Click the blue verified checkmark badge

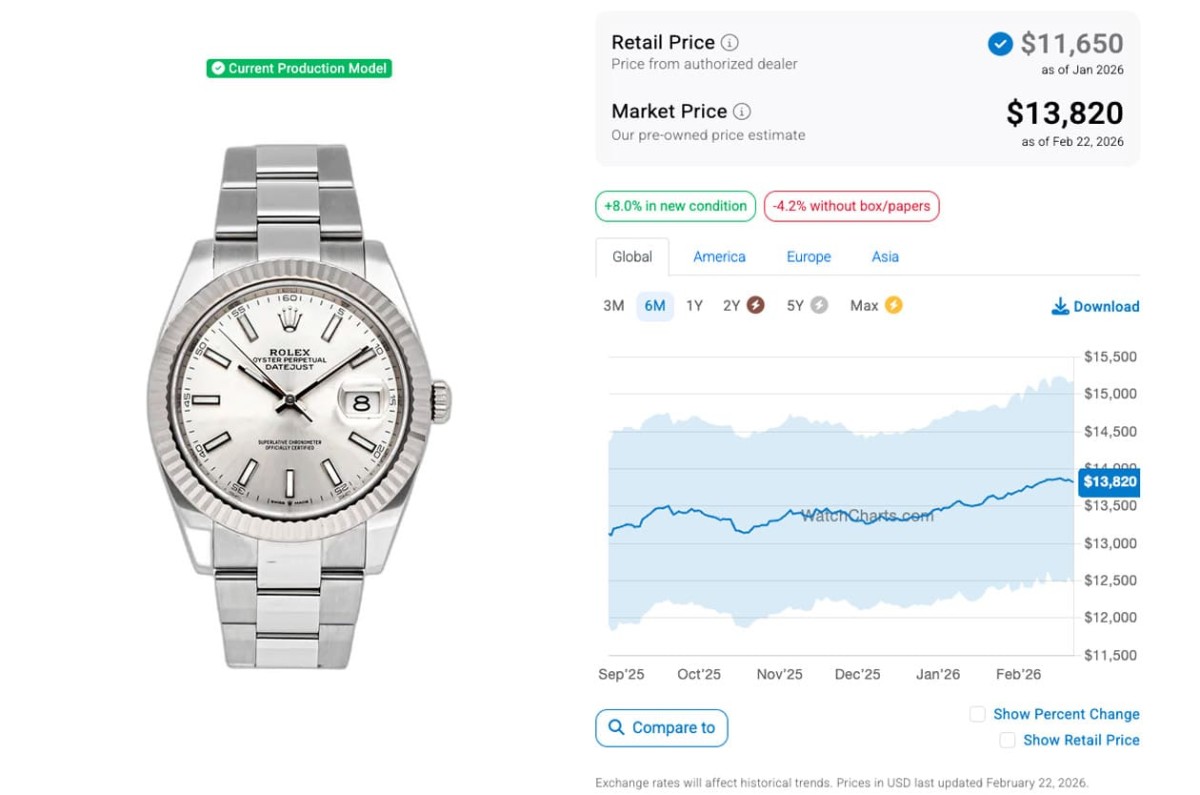click(x=1000, y=44)
